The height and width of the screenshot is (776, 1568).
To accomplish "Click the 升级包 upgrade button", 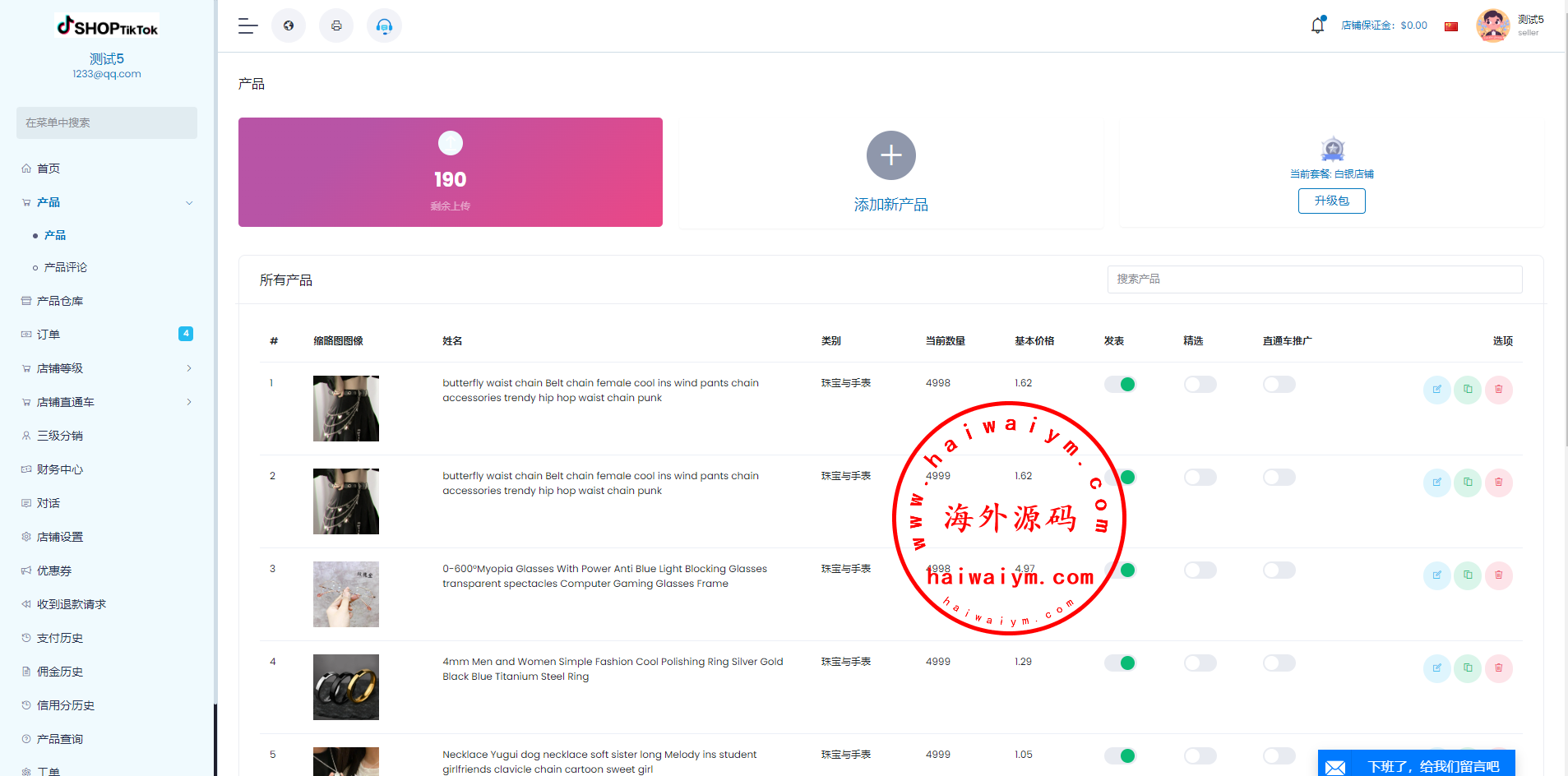I will (1331, 201).
